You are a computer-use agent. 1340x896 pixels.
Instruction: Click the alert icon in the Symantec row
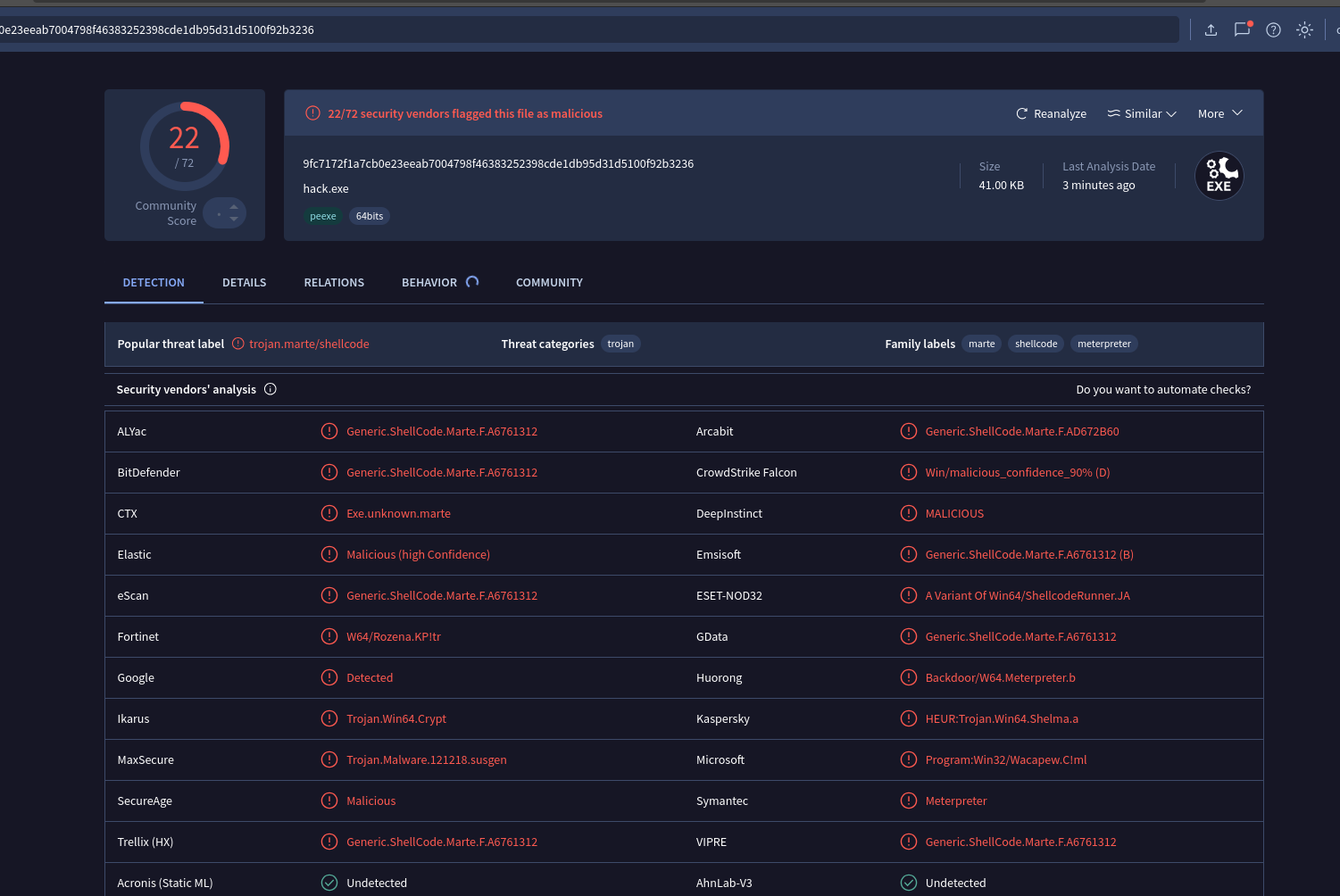coord(909,801)
